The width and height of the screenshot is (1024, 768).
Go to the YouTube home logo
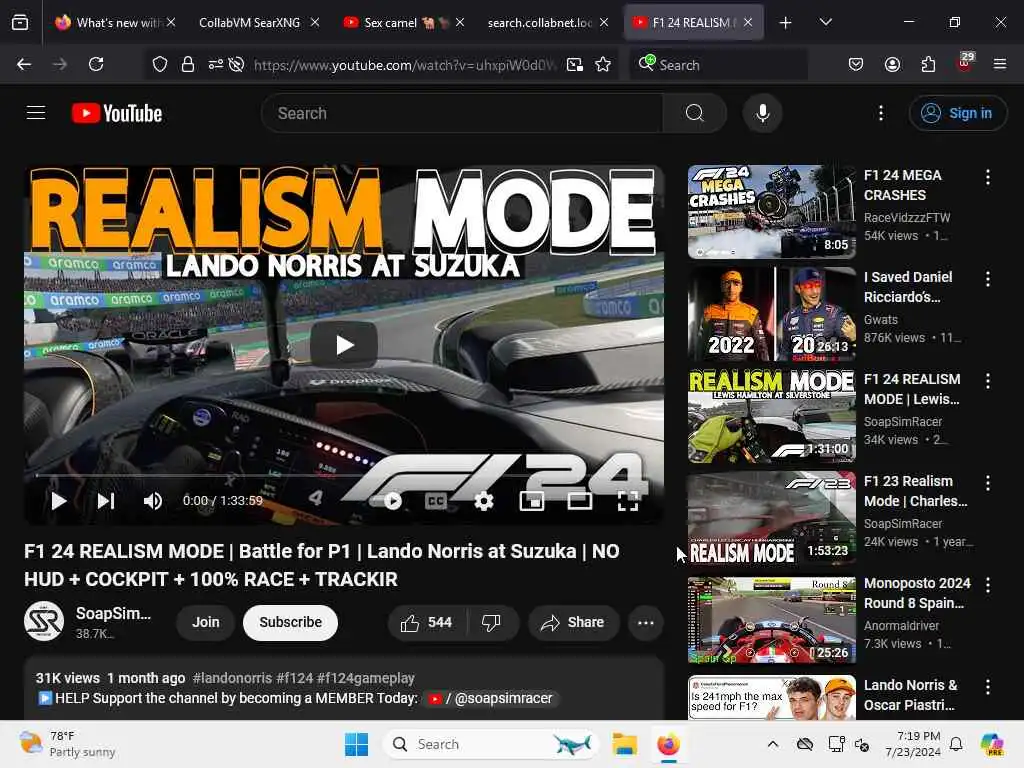point(117,113)
